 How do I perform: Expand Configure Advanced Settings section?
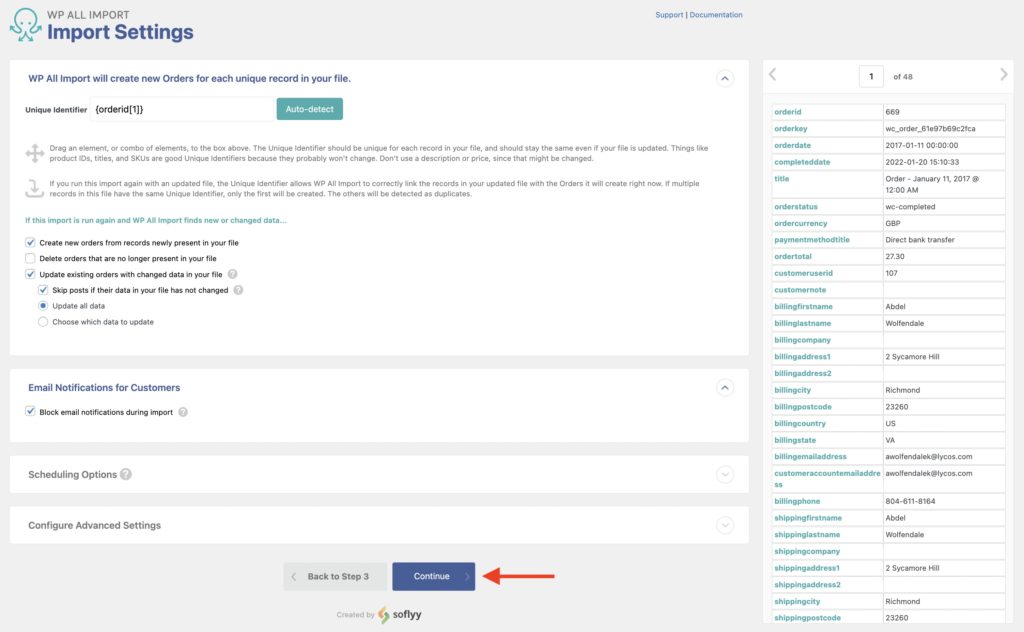(x=726, y=525)
